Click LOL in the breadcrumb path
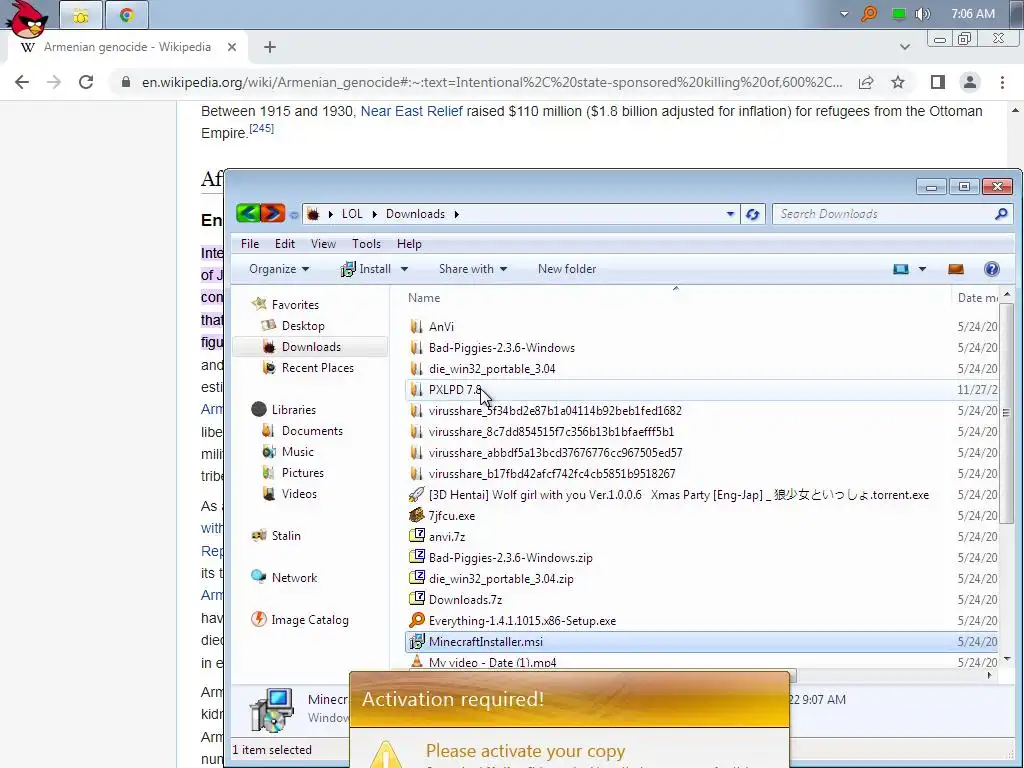 point(352,214)
